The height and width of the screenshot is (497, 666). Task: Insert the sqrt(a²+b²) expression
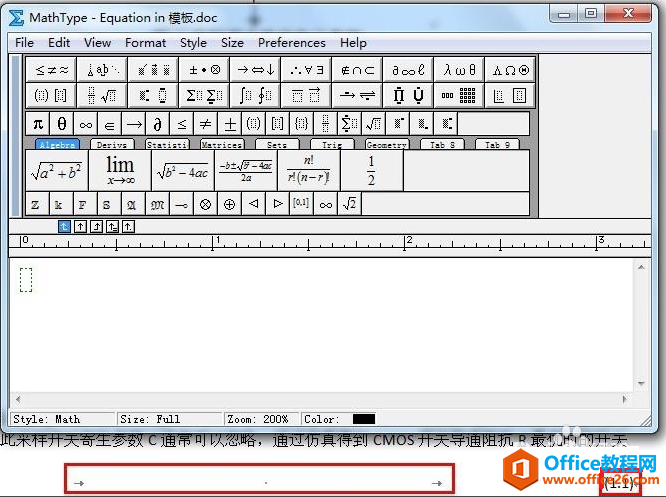[57, 171]
